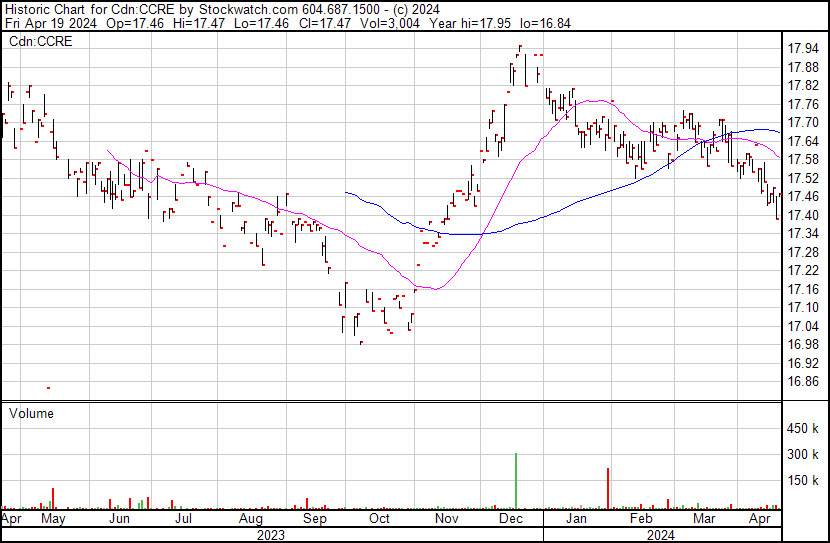This screenshot has height=543, width=830.
Task: Click the Jul month marker on the timeline
Action: tap(184, 520)
